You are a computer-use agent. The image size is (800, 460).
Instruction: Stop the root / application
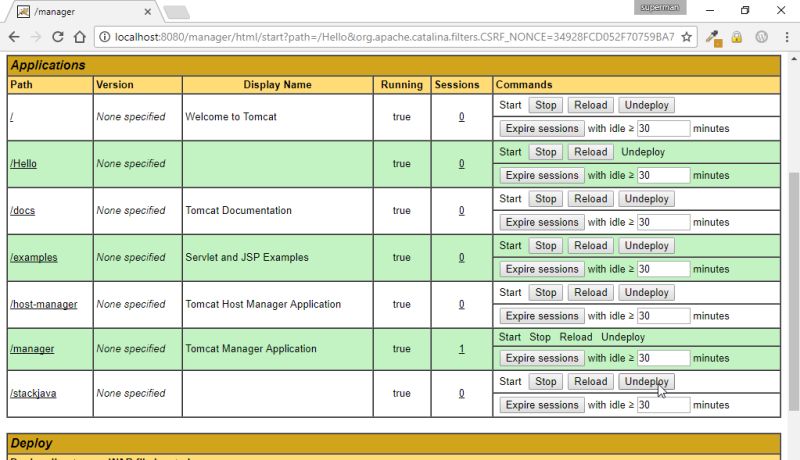tap(545, 105)
